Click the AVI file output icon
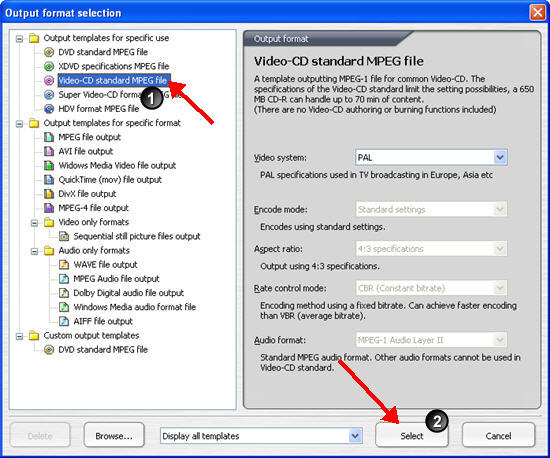Image resolution: width=550 pixels, height=458 pixels. [x=49, y=151]
